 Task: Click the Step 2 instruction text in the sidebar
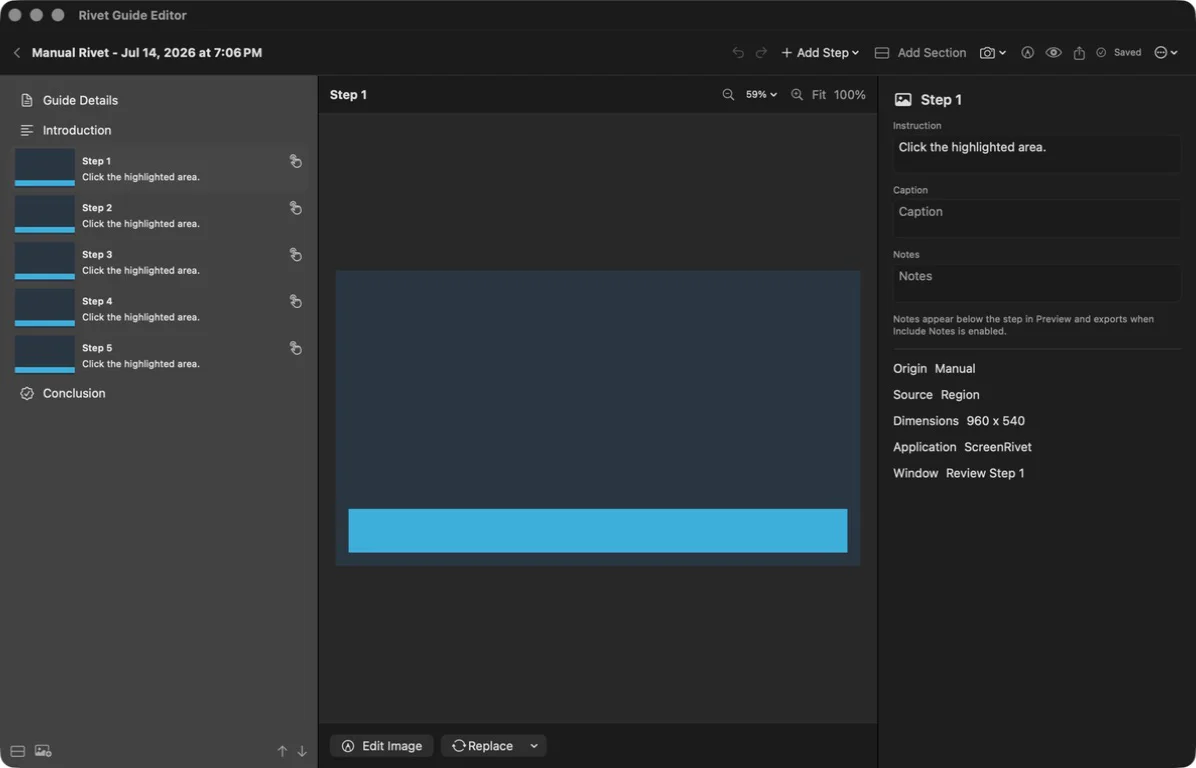(141, 223)
